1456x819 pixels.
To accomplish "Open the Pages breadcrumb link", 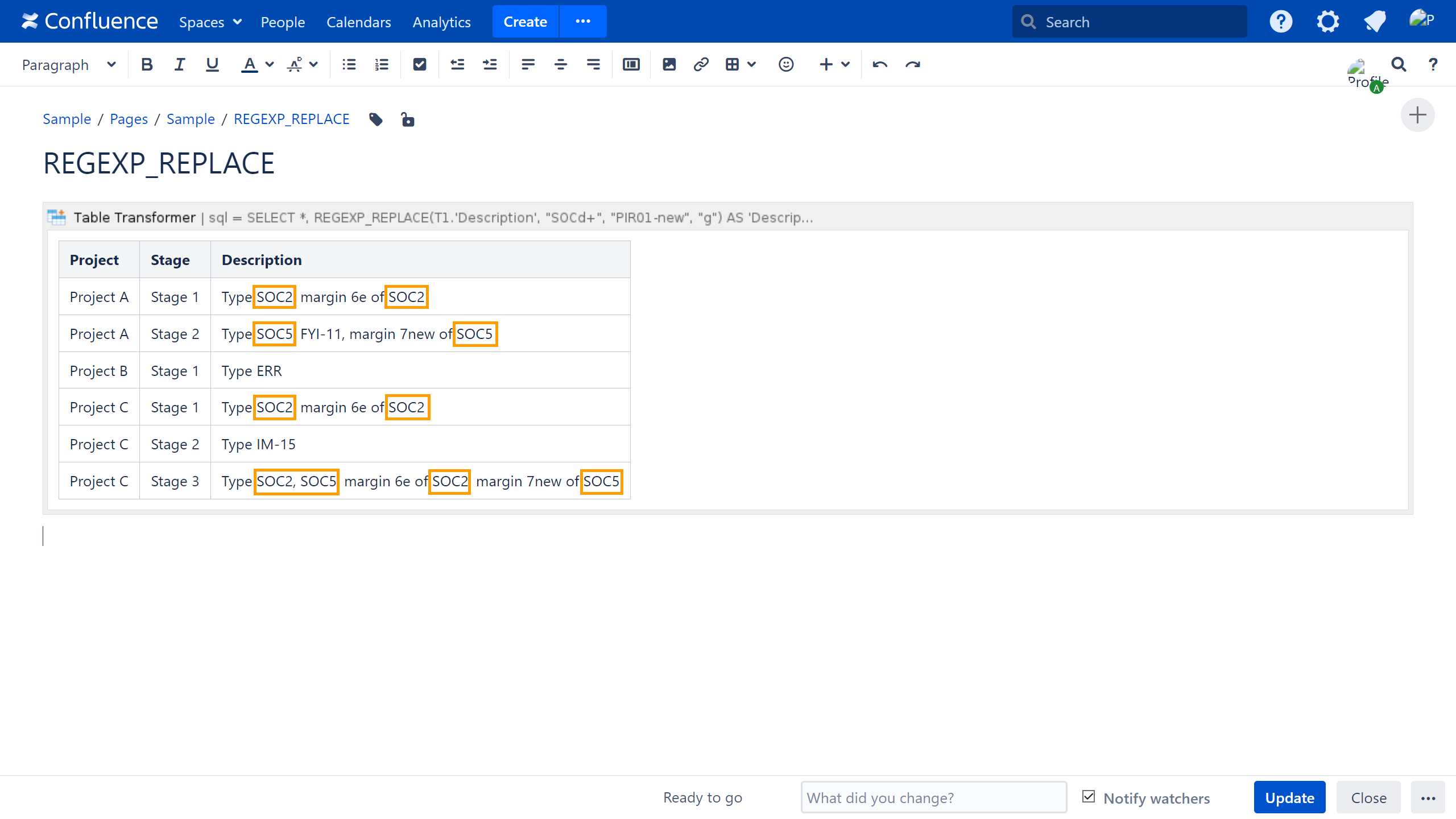I will pyautogui.click(x=129, y=119).
